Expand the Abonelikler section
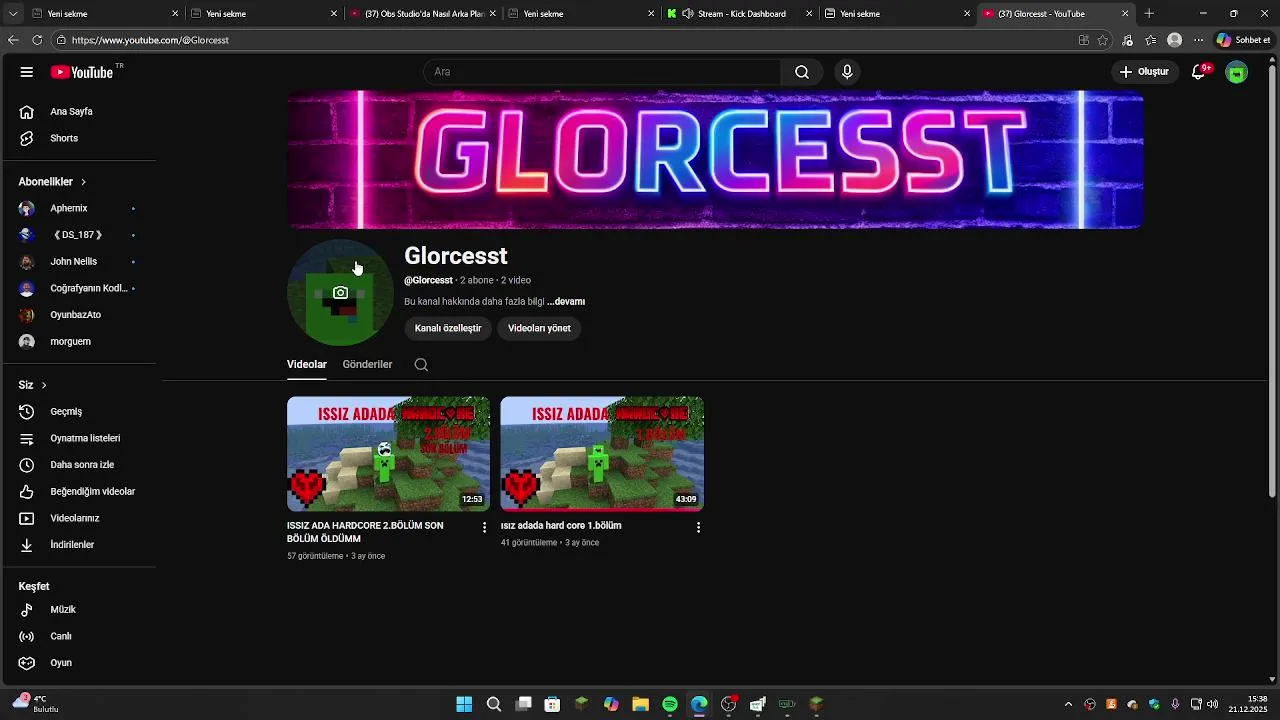Image resolution: width=1280 pixels, height=720 pixels. click(x=52, y=182)
